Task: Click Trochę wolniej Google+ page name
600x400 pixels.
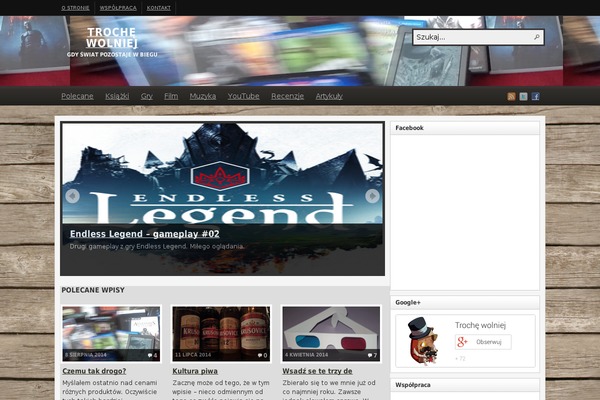Action: point(480,325)
